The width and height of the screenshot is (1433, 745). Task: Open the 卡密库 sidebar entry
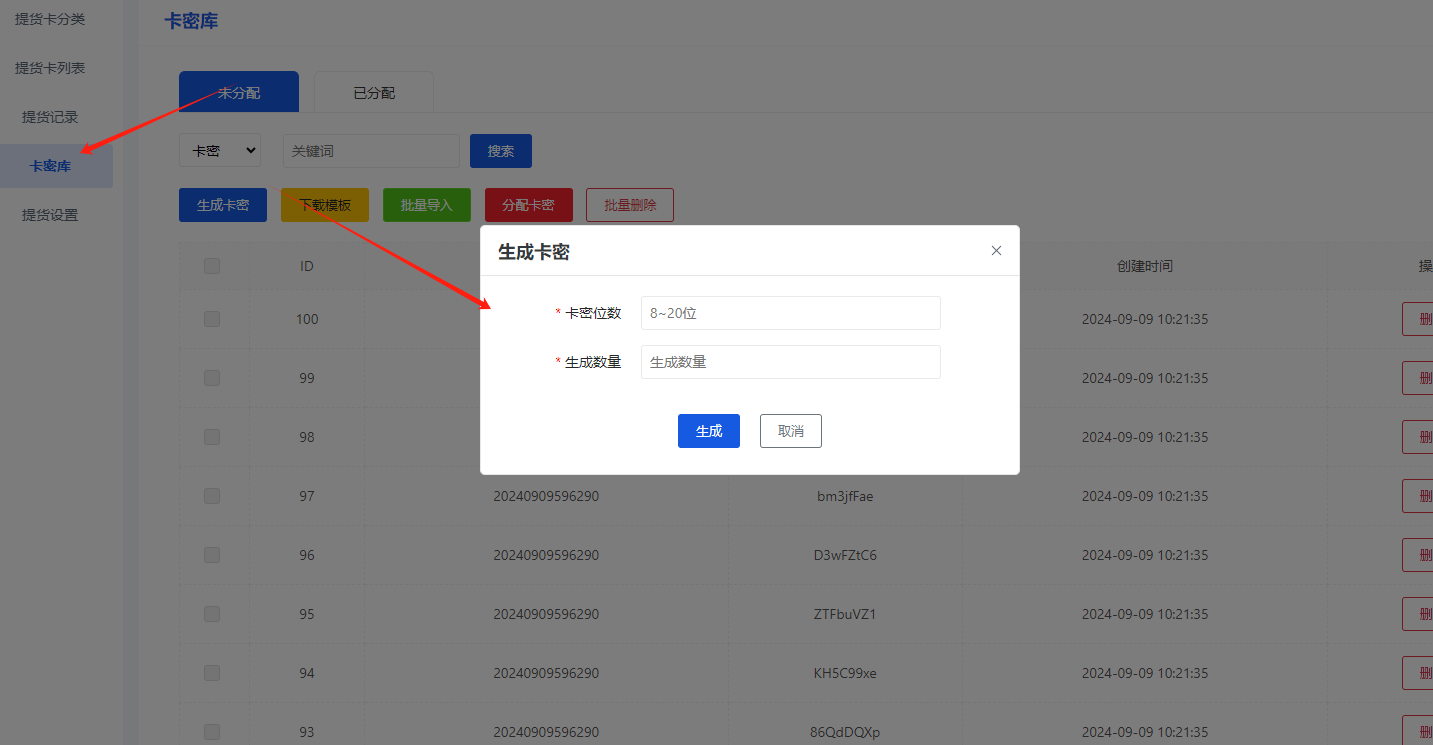[48, 165]
